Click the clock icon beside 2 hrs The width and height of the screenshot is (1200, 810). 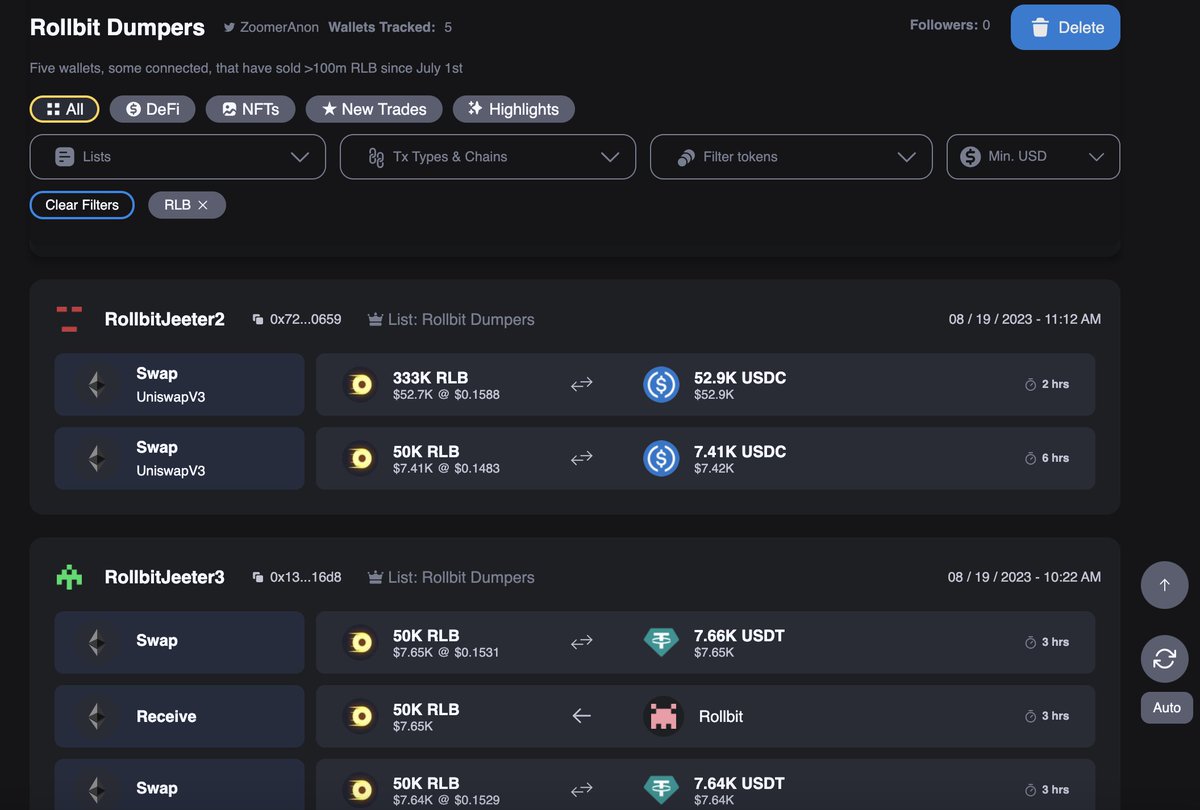(1031, 384)
